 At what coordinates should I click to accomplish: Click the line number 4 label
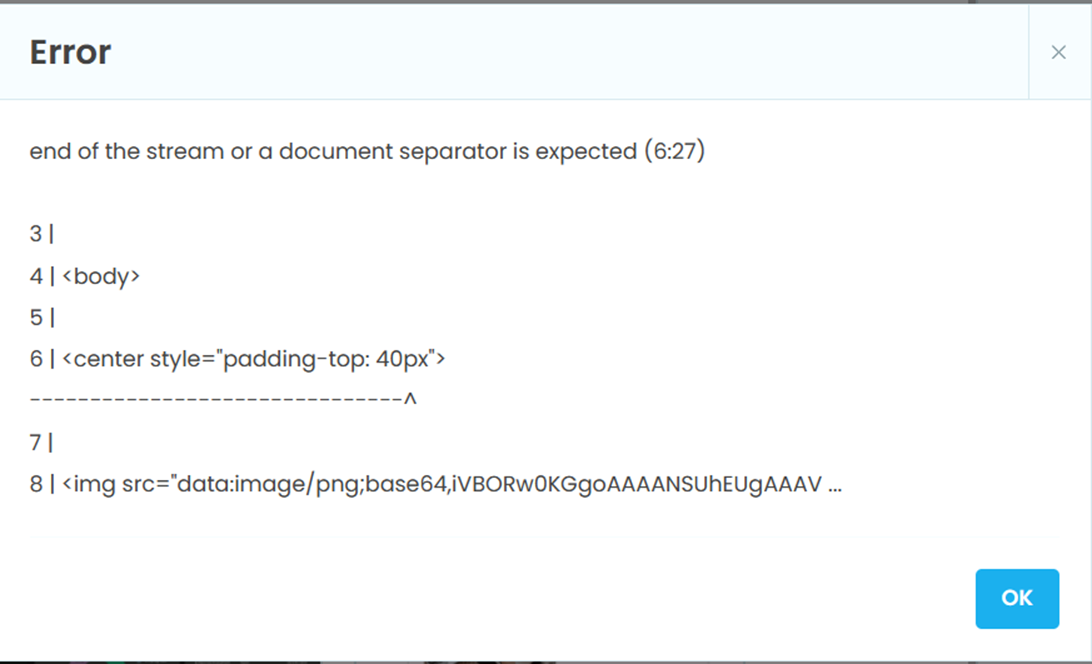pos(36,277)
